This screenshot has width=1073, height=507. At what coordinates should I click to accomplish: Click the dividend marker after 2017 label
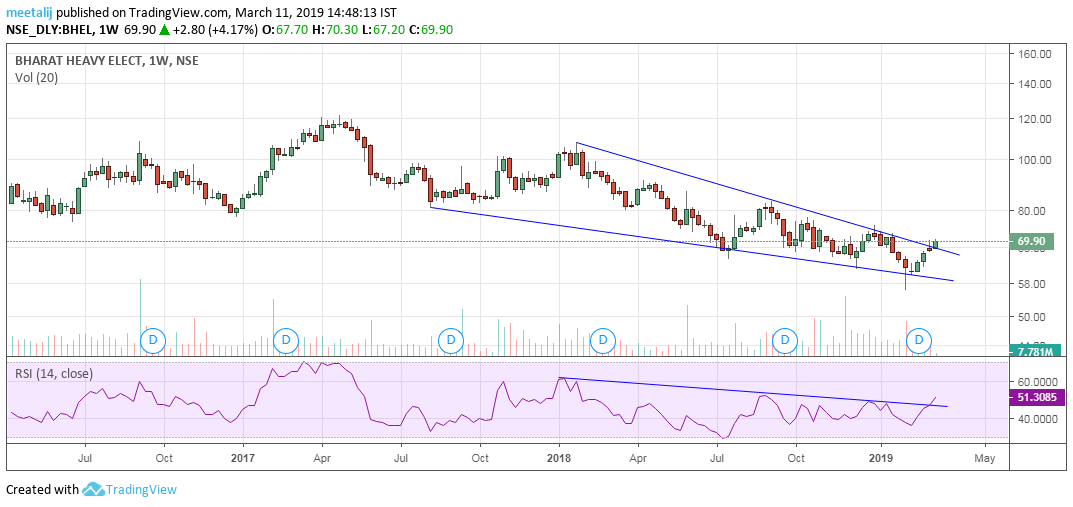pyautogui.click(x=285, y=339)
